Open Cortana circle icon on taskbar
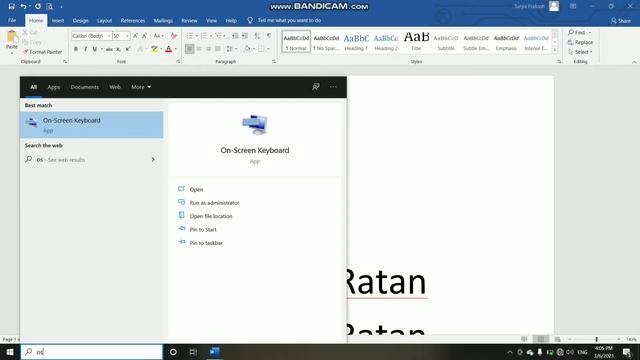 pos(173,352)
